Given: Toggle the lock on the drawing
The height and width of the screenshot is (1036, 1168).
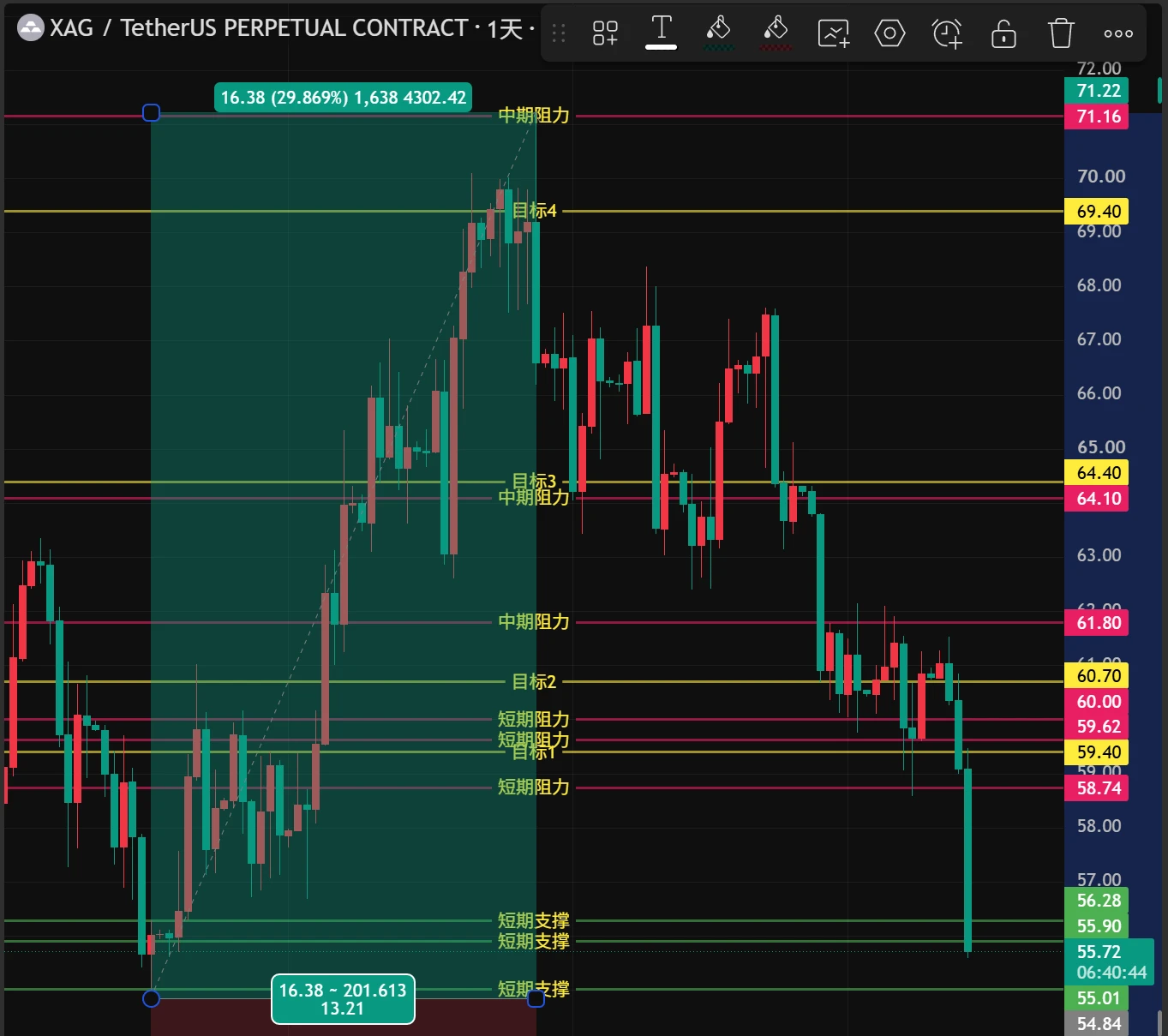Looking at the screenshot, I should [x=1003, y=33].
